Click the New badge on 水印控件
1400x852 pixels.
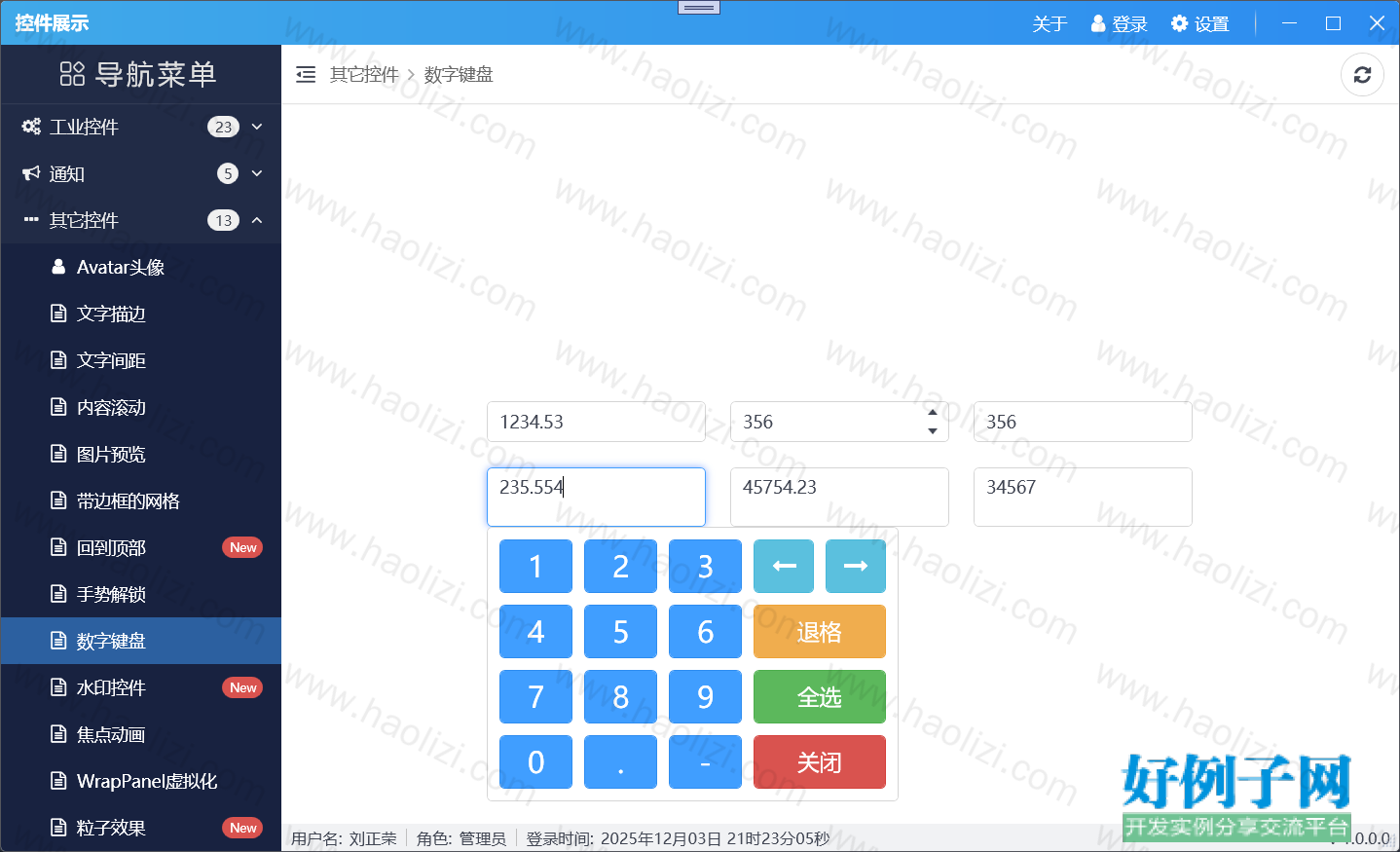(x=242, y=687)
